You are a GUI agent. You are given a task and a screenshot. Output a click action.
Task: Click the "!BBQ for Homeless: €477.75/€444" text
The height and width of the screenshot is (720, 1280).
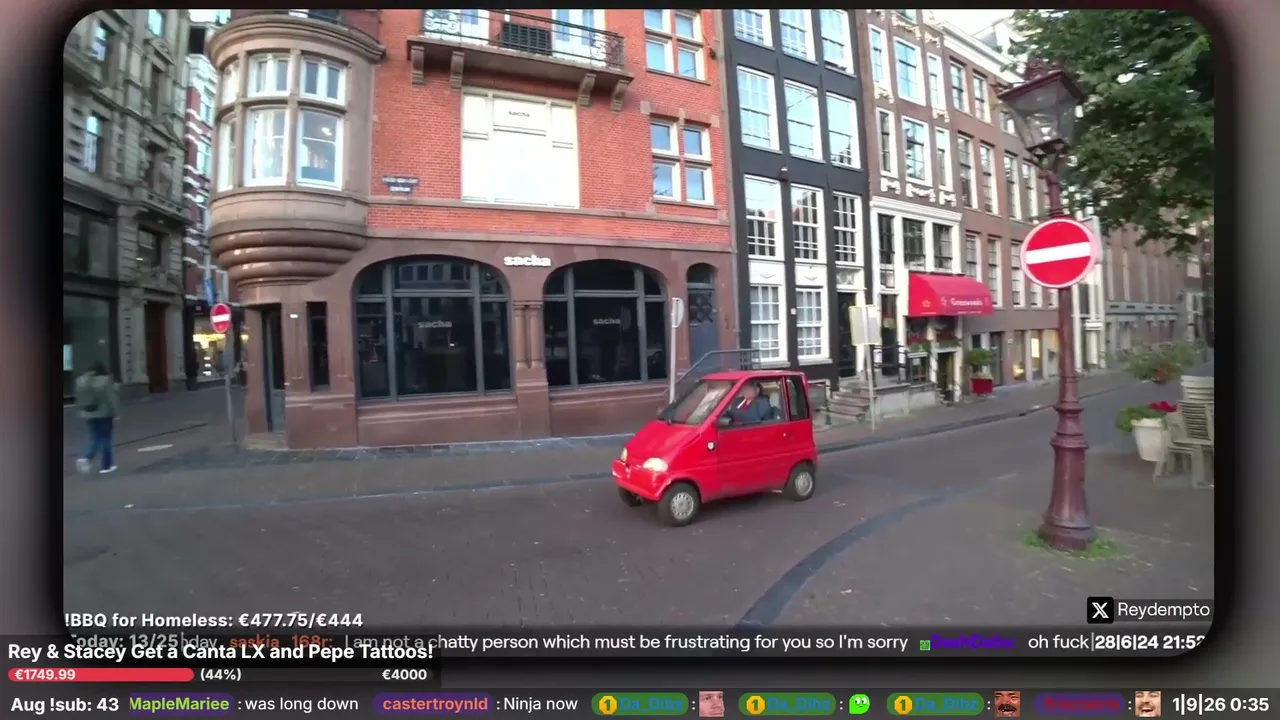[214, 620]
